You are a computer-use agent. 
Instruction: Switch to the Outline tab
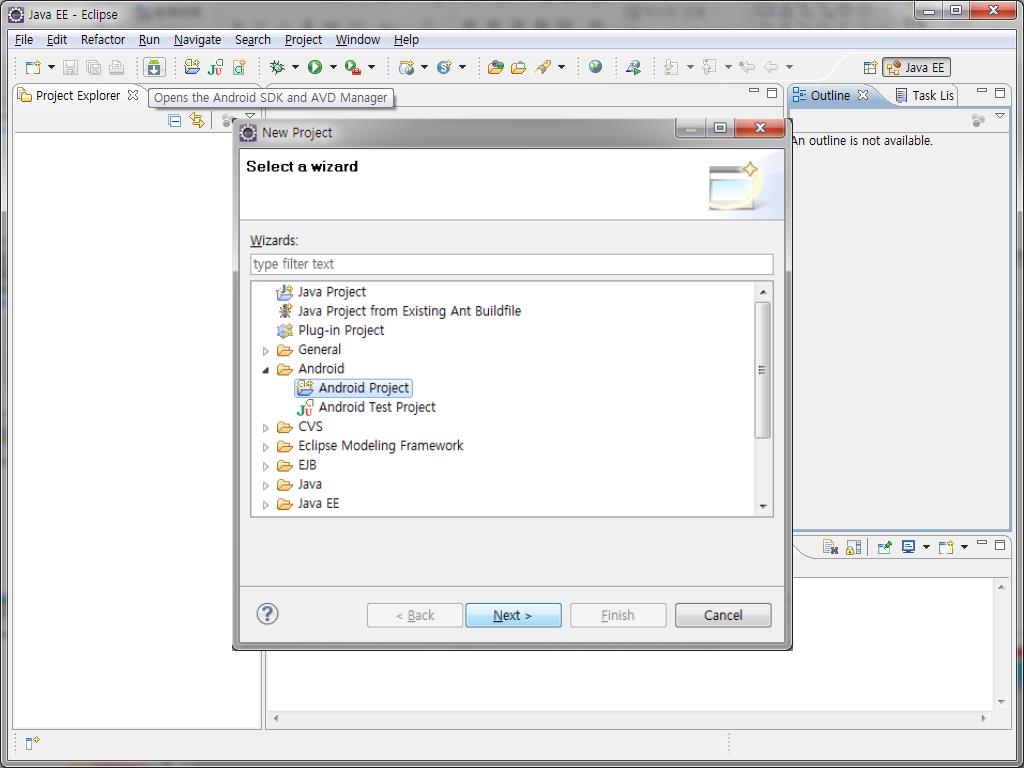point(829,95)
